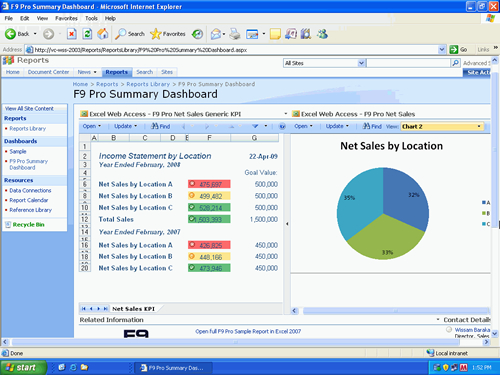Expand Update menu in Net Sales chart toolbar
Viewport: 500px width, 375px height.
click(x=337, y=126)
